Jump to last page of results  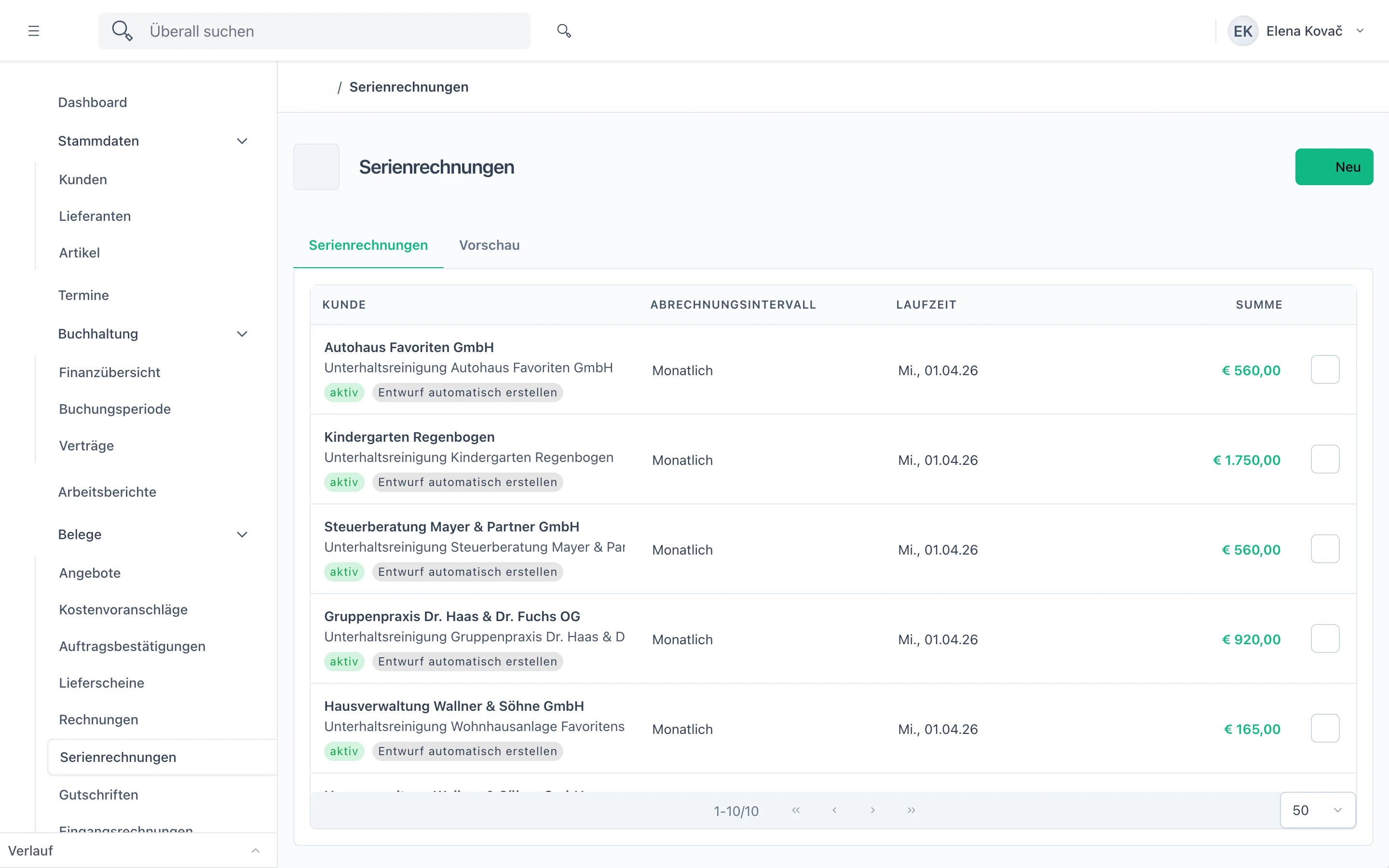coord(912,810)
